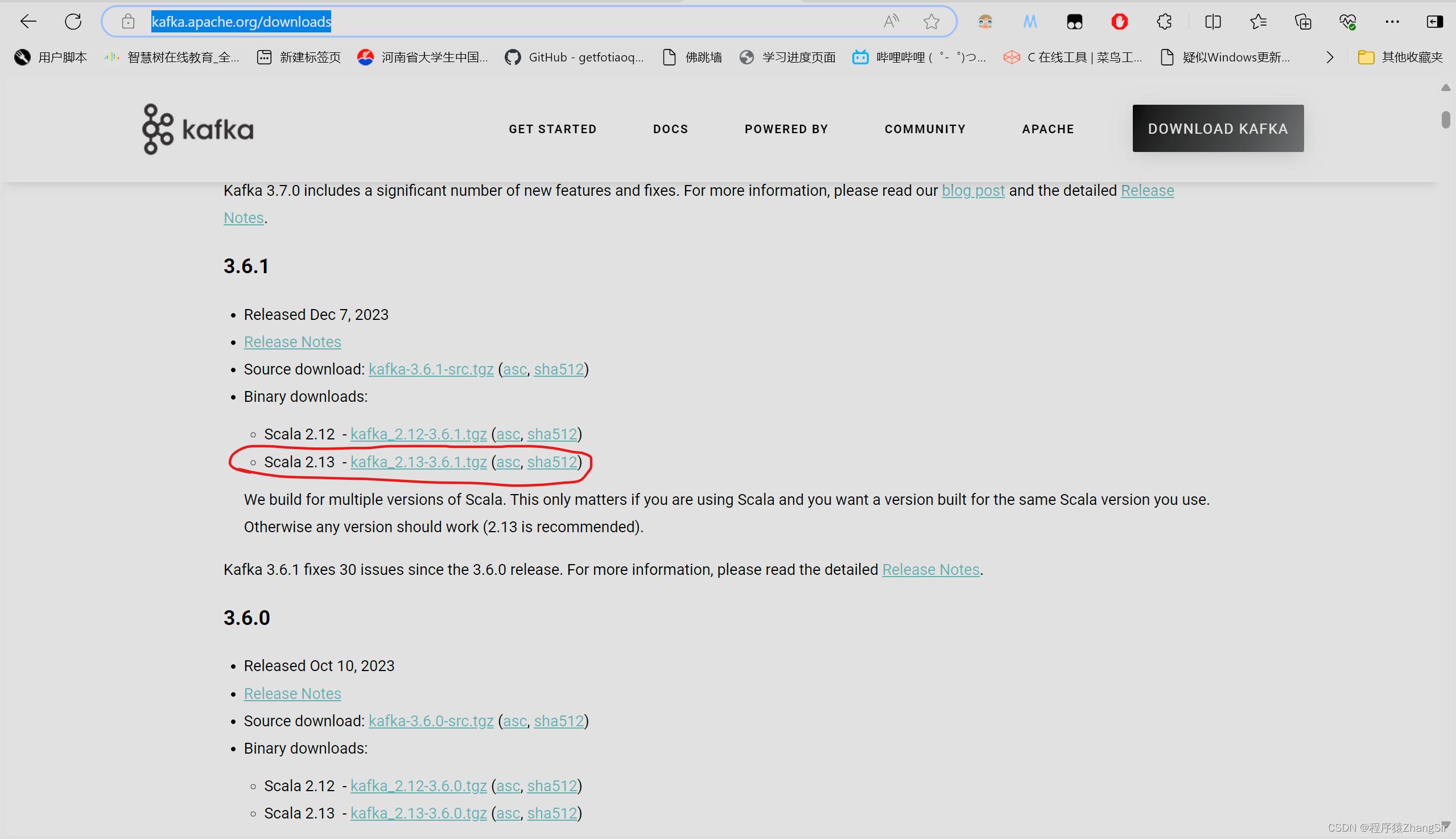Open the GET STARTED nav menu

(x=552, y=129)
